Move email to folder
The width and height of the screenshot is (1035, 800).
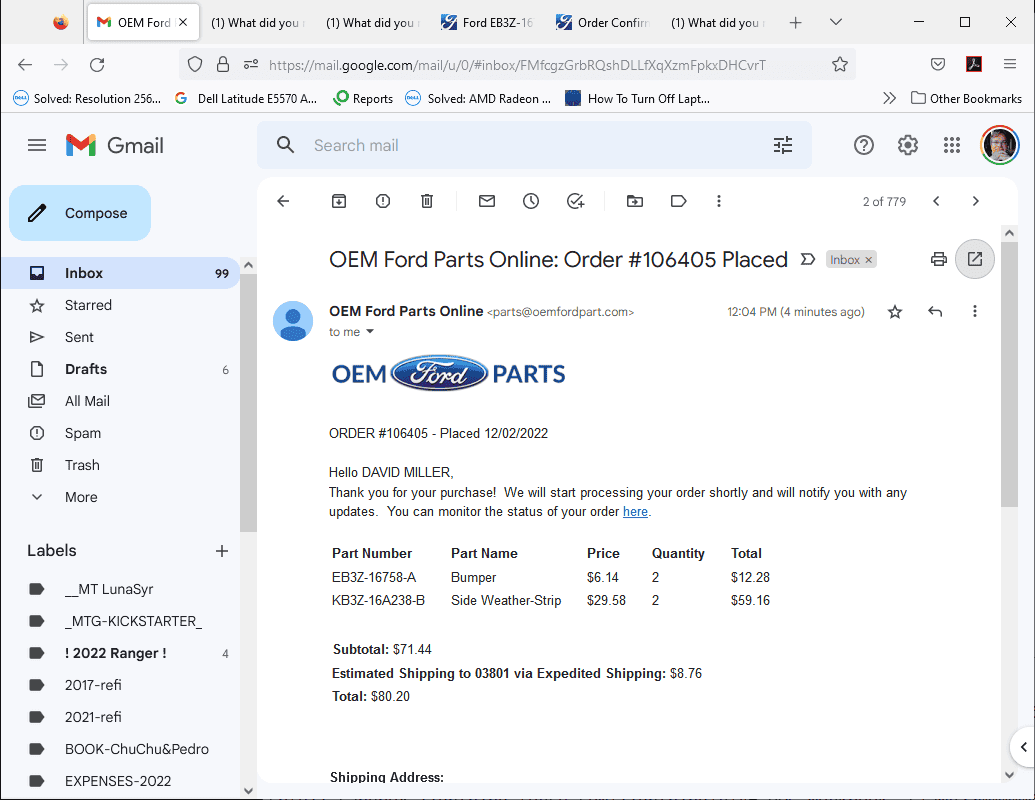click(x=634, y=201)
